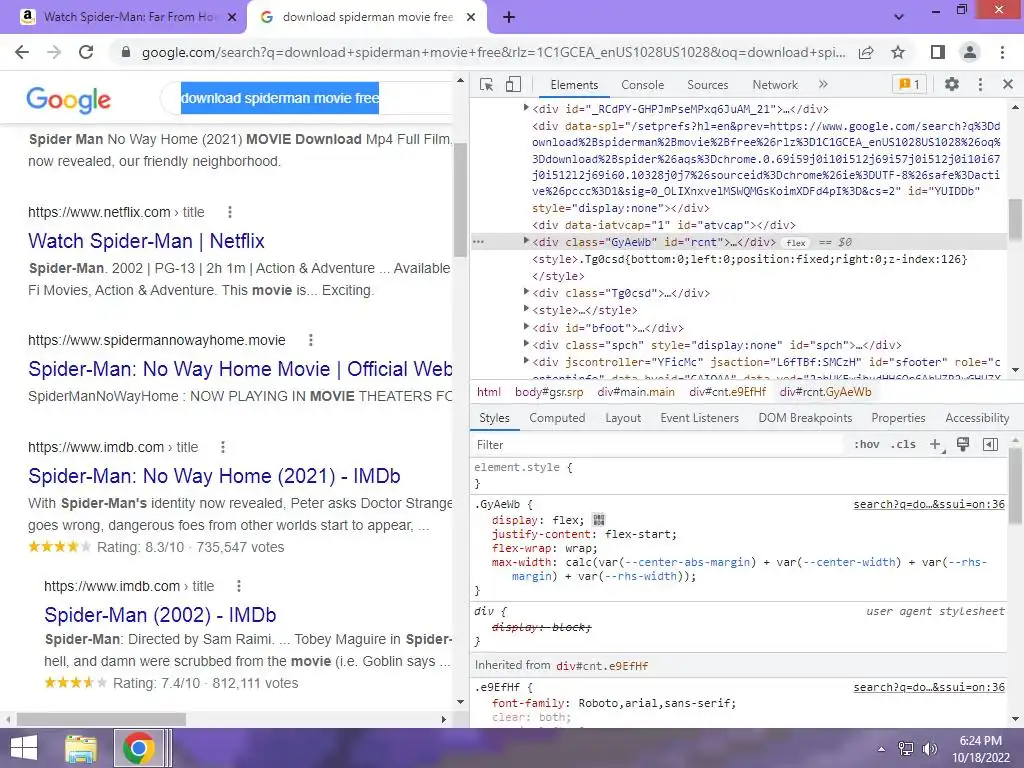Open the Network tab in DevTools
This screenshot has width=1024, height=768.
point(775,85)
